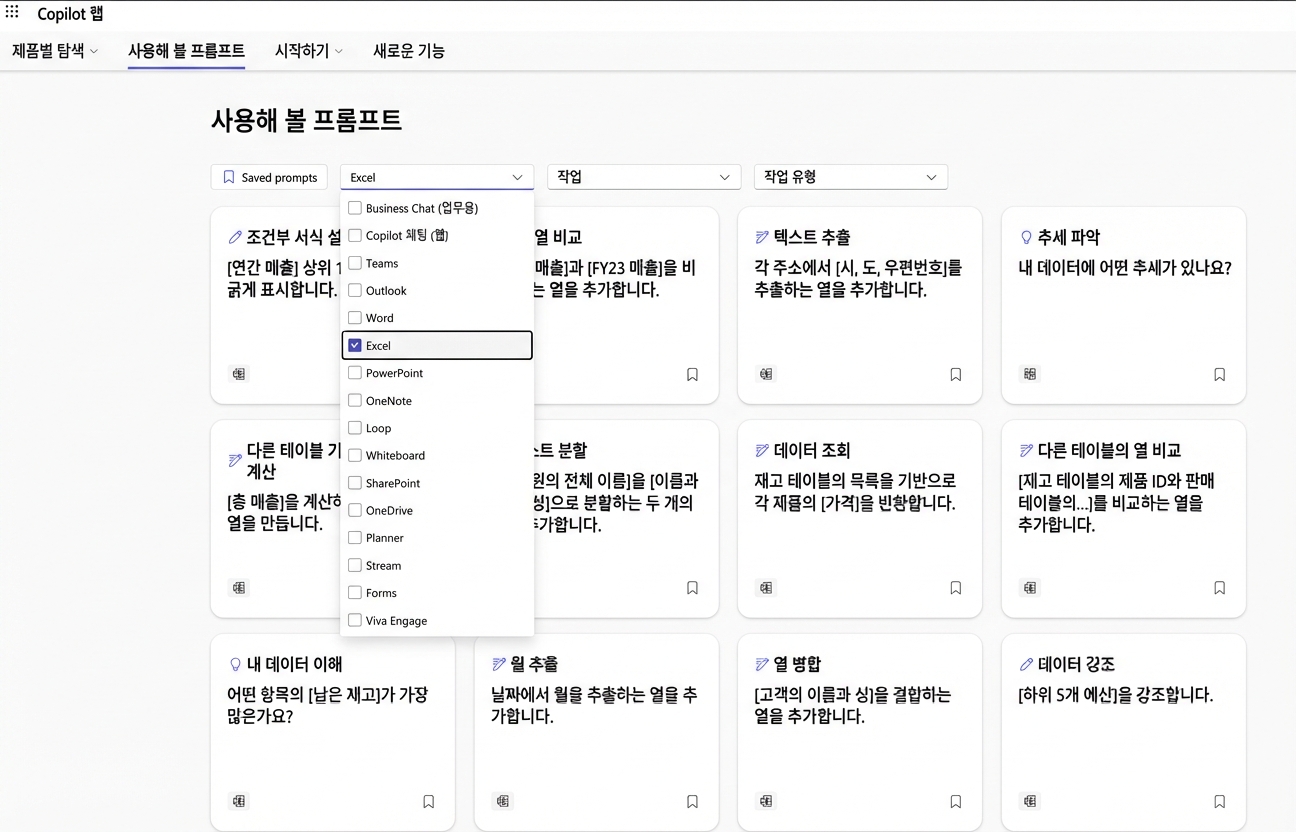Click Excel icon on 추세 파악 card
1296x832 pixels.
[x=1030, y=374]
